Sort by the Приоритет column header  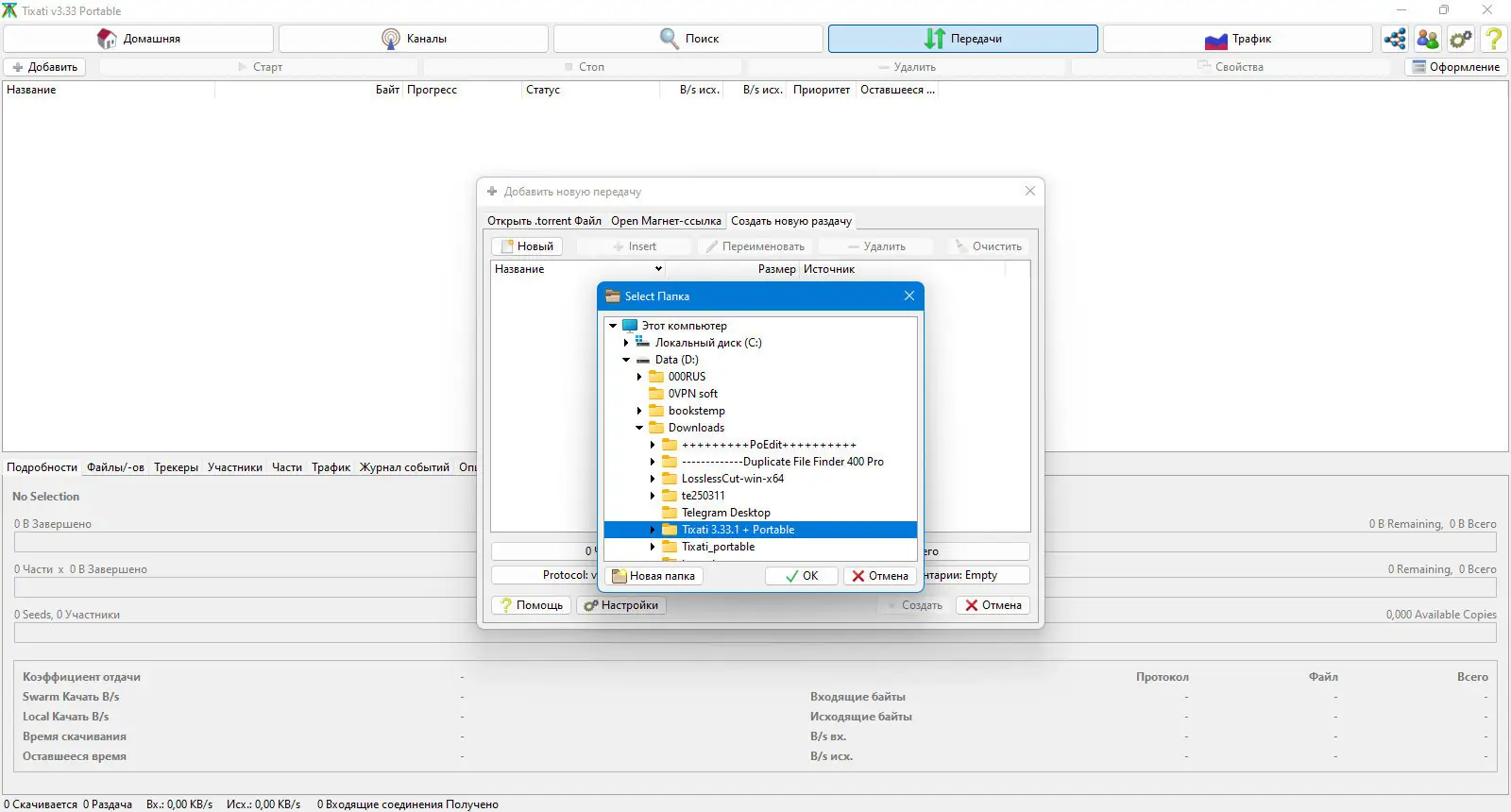click(x=822, y=90)
